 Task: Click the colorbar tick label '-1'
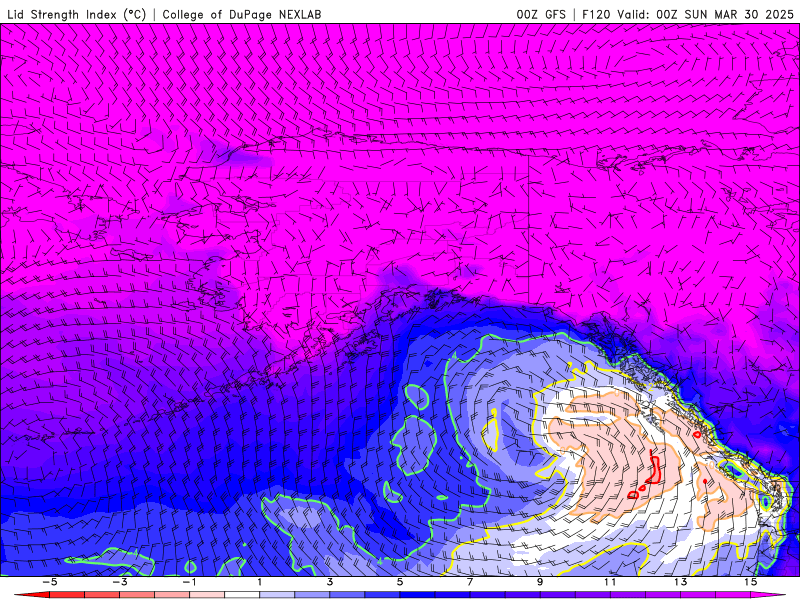pyautogui.click(x=189, y=582)
